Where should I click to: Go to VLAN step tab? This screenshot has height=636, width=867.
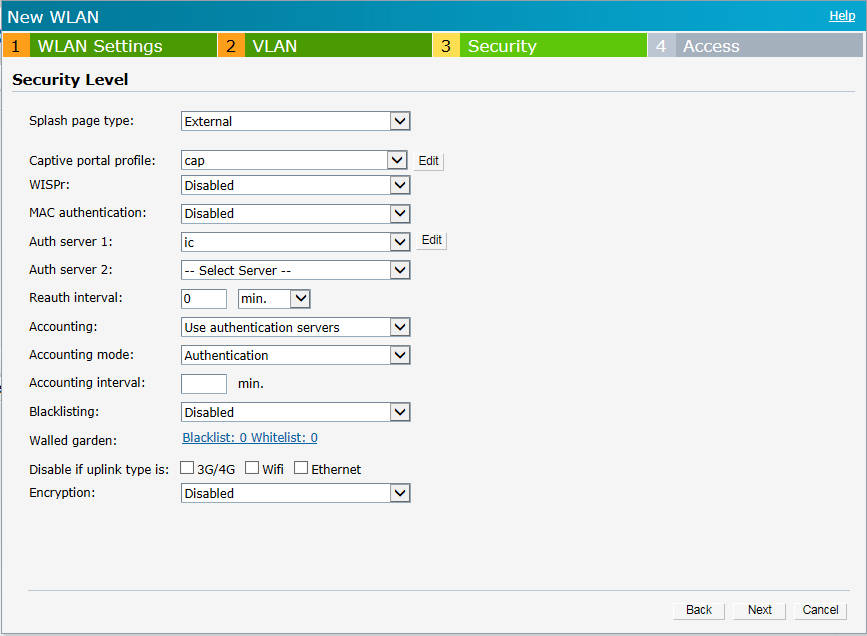click(325, 45)
